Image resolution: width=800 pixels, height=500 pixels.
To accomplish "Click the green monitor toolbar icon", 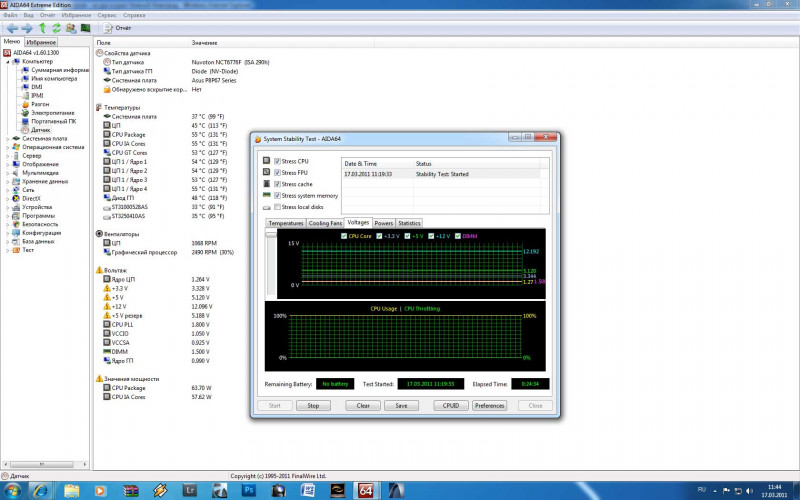I will click(85, 28).
